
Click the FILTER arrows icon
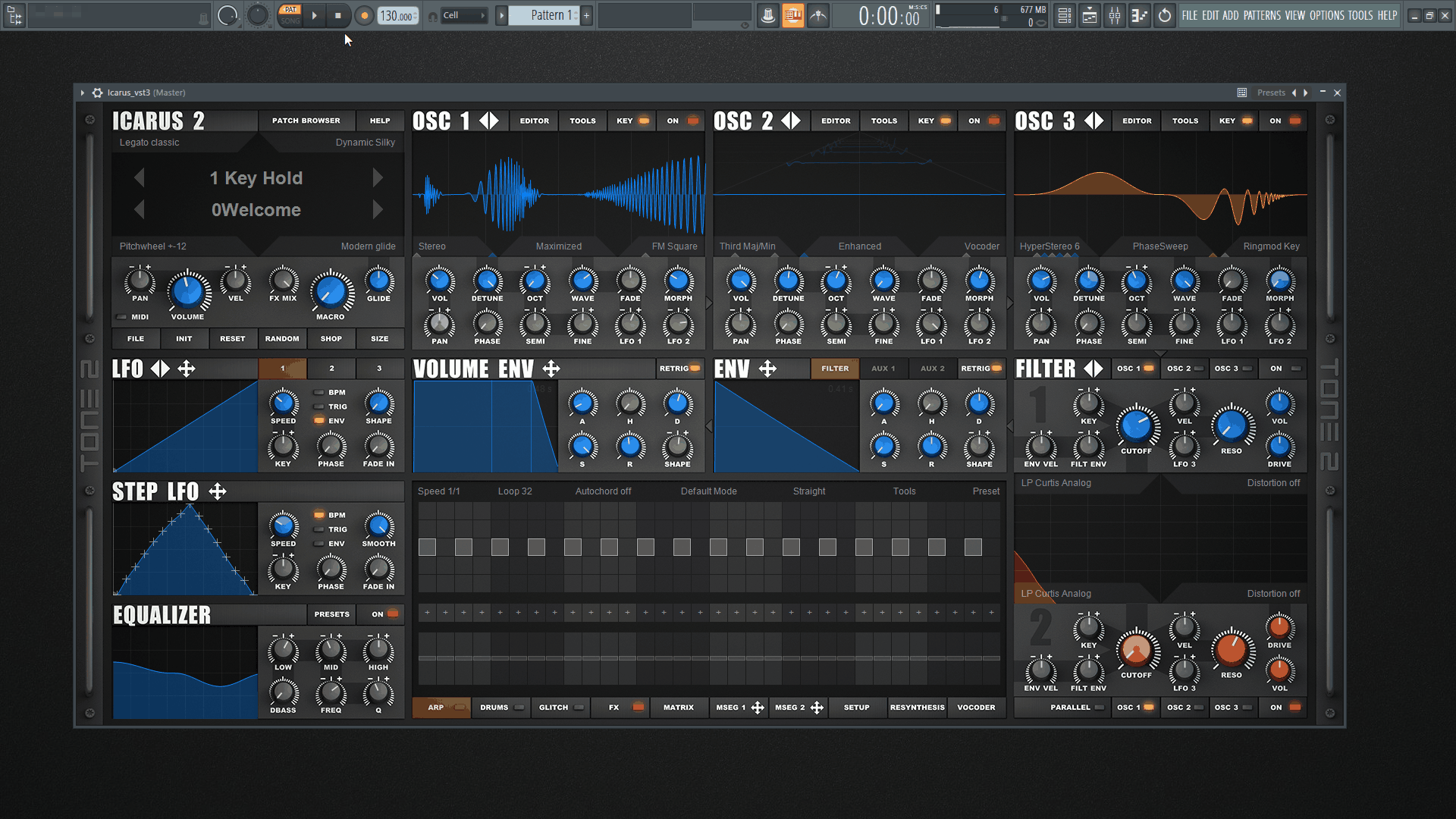point(1094,369)
